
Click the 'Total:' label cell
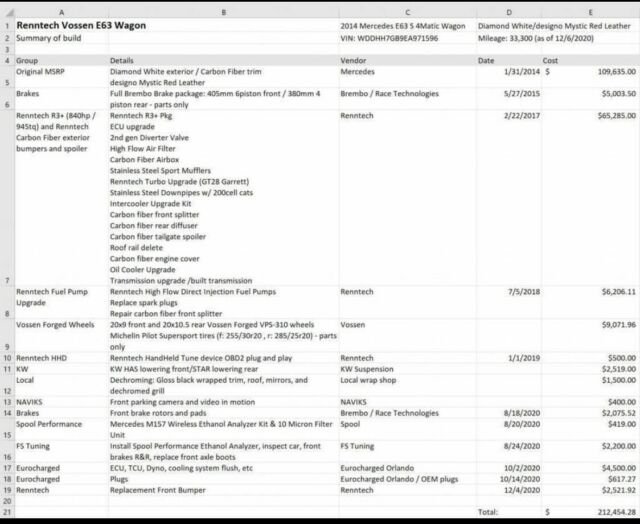tap(509, 512)
